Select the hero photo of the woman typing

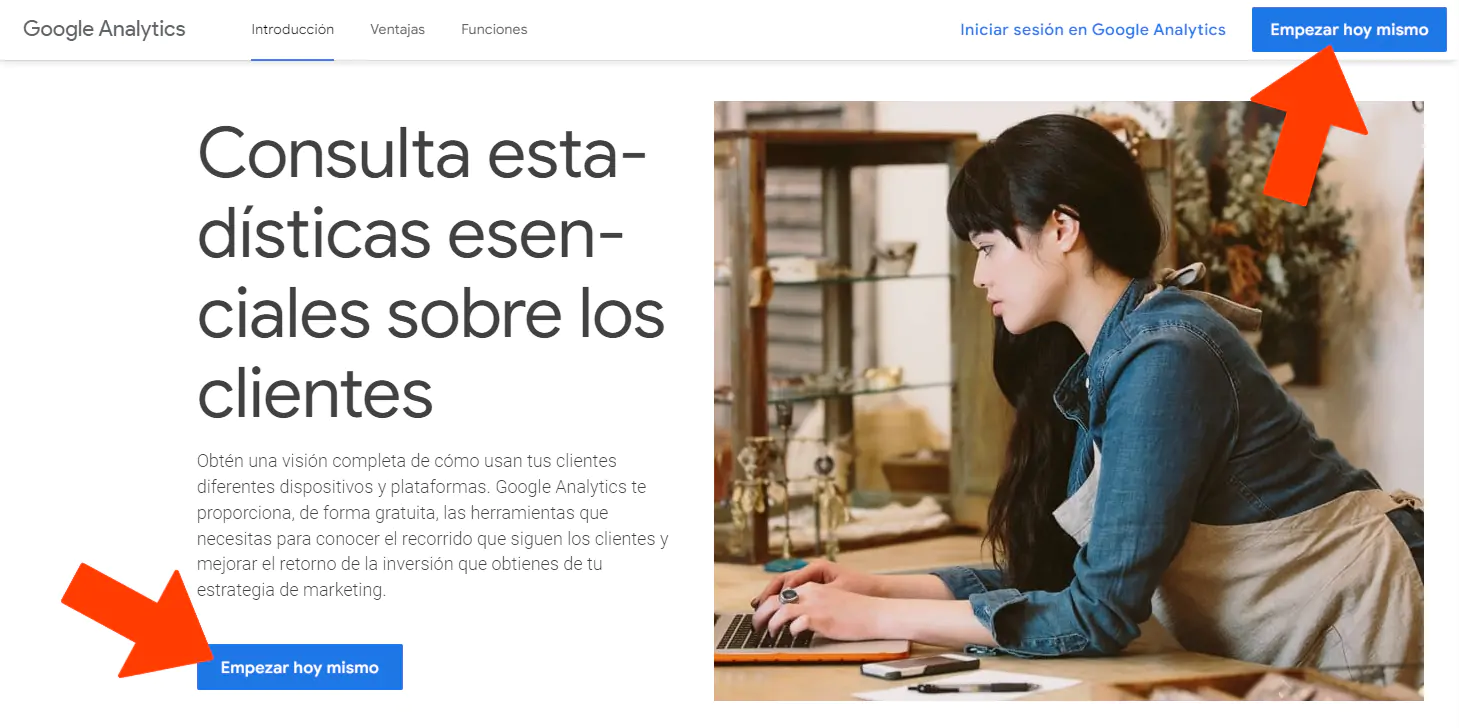point(1068,400)
